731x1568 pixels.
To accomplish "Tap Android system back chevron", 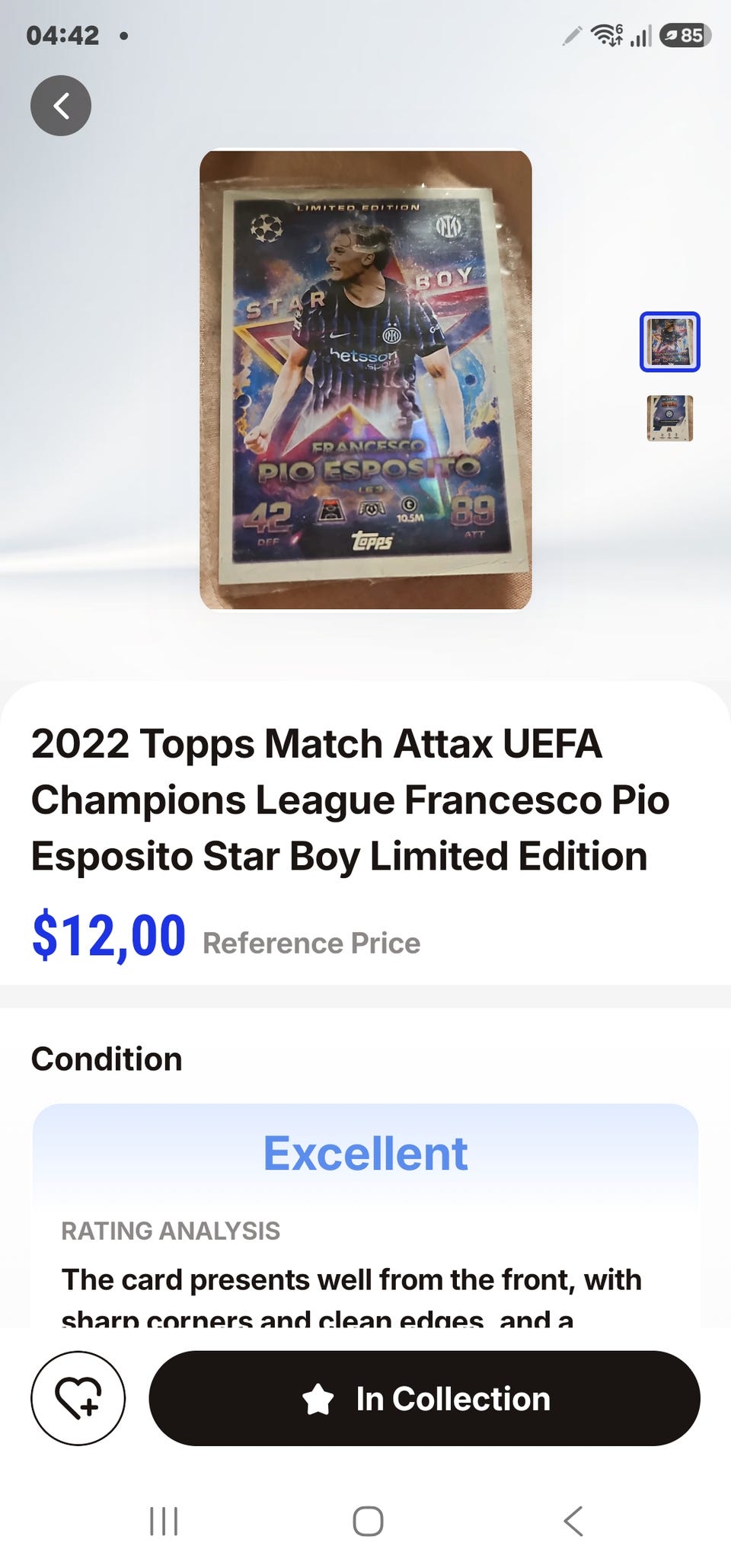I will (573, 1521).
